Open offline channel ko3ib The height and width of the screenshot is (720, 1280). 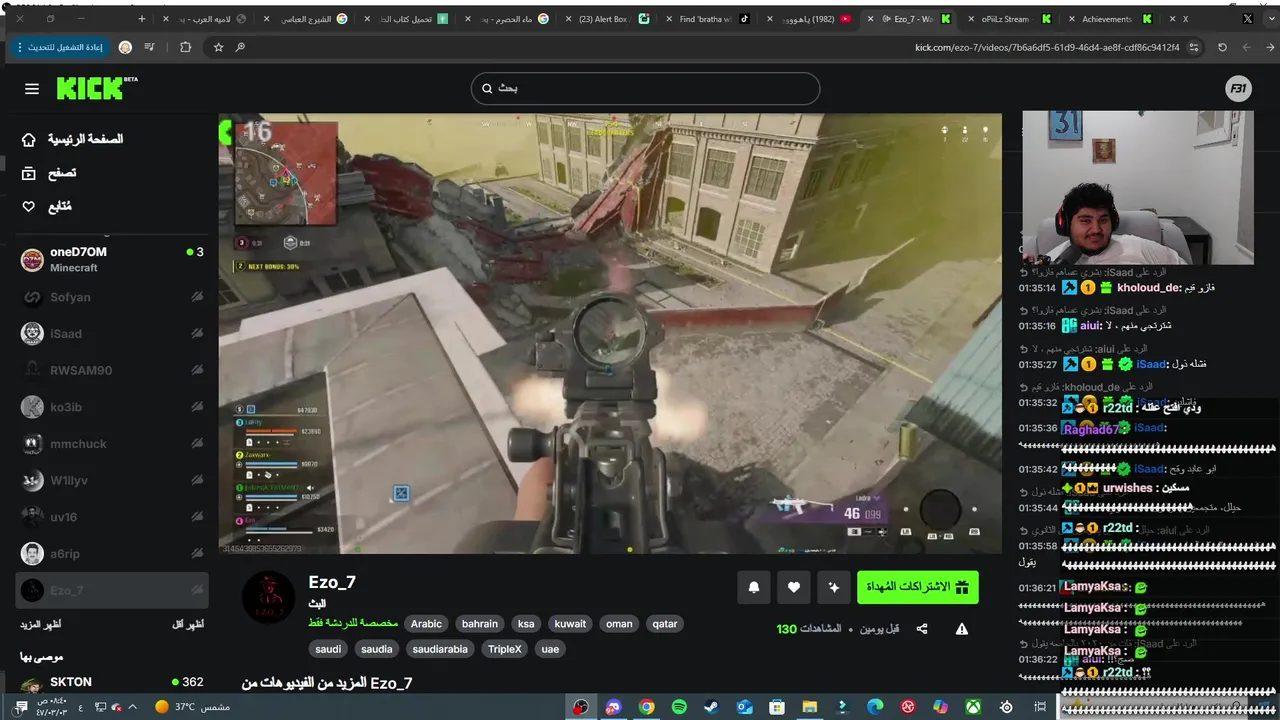coord(112,407)
